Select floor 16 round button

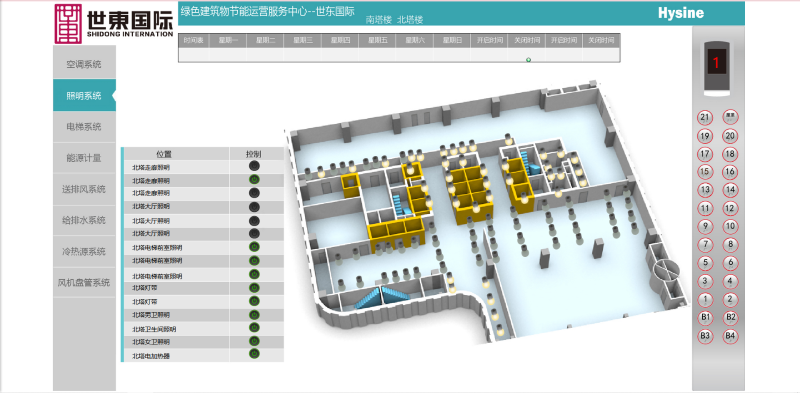(x=731, y=172)
